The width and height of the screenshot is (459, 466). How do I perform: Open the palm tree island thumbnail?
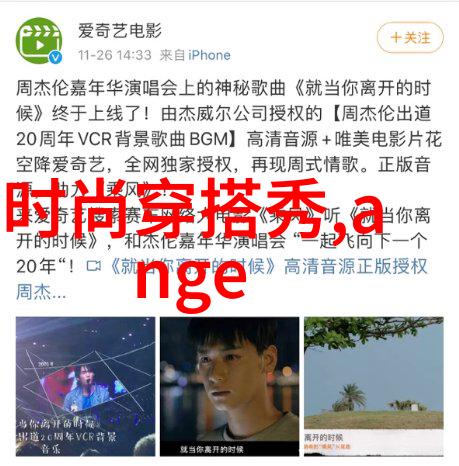point(374,387)
